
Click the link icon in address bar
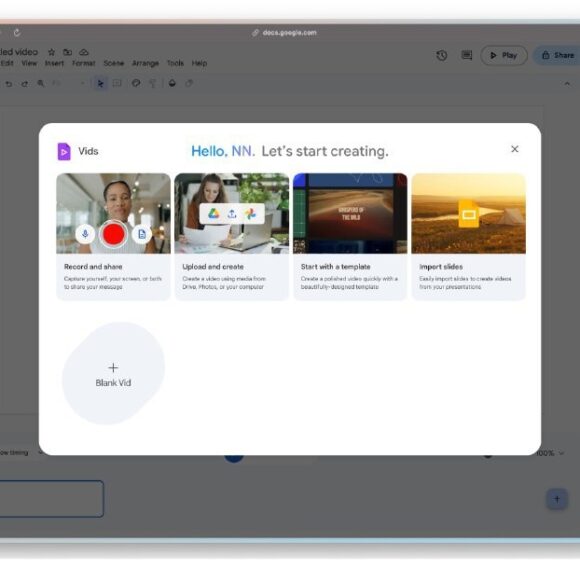pos(255,33)
